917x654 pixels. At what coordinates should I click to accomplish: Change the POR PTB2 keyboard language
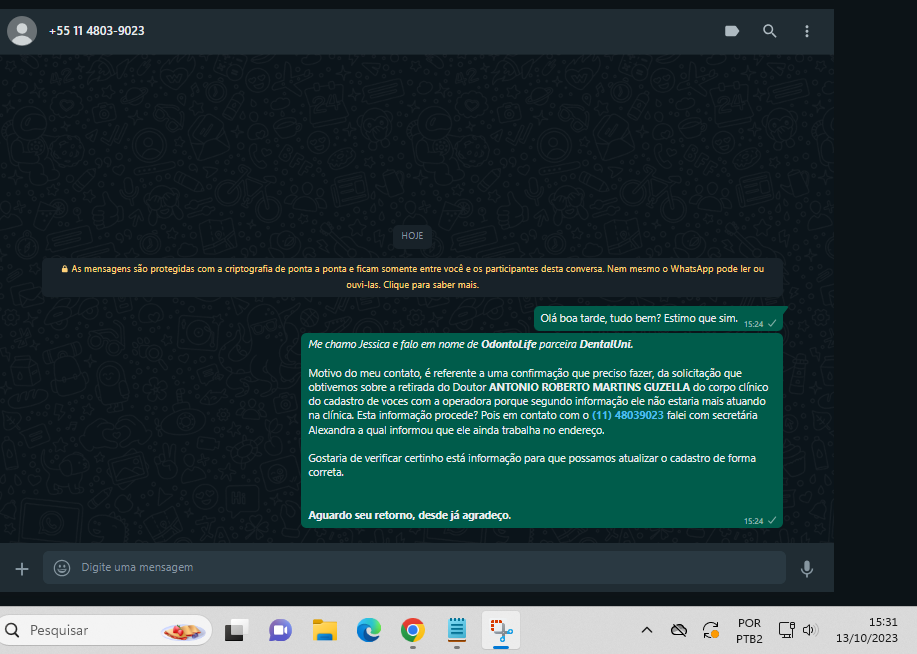pyautogui.click(x=749, y=631)
